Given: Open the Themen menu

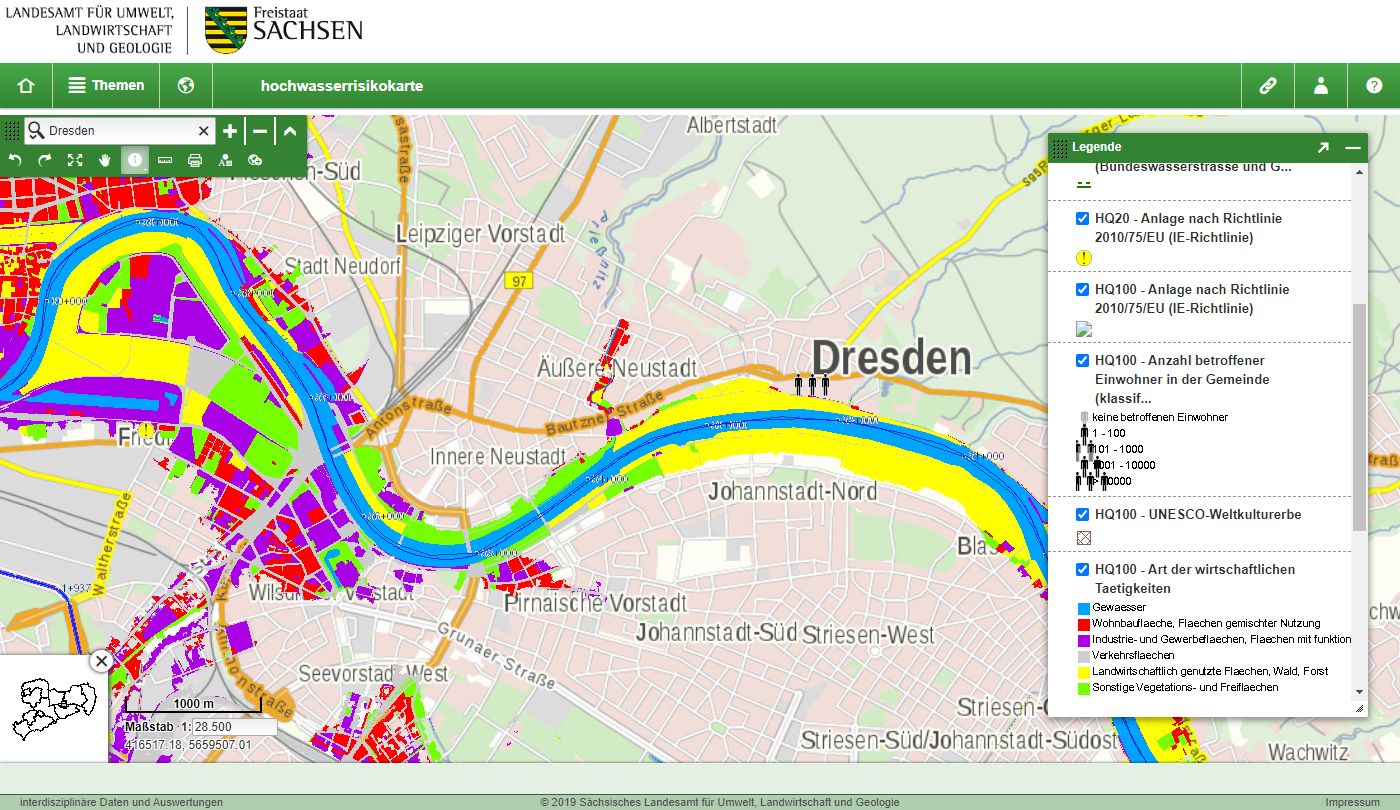Looking at the screenshot, I should point(106,86).
